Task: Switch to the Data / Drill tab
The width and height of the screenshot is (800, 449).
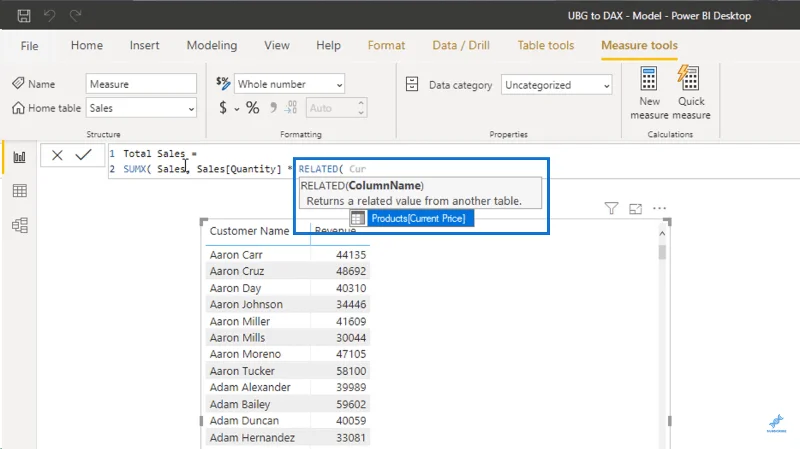Action: click(x=461, y=45)
